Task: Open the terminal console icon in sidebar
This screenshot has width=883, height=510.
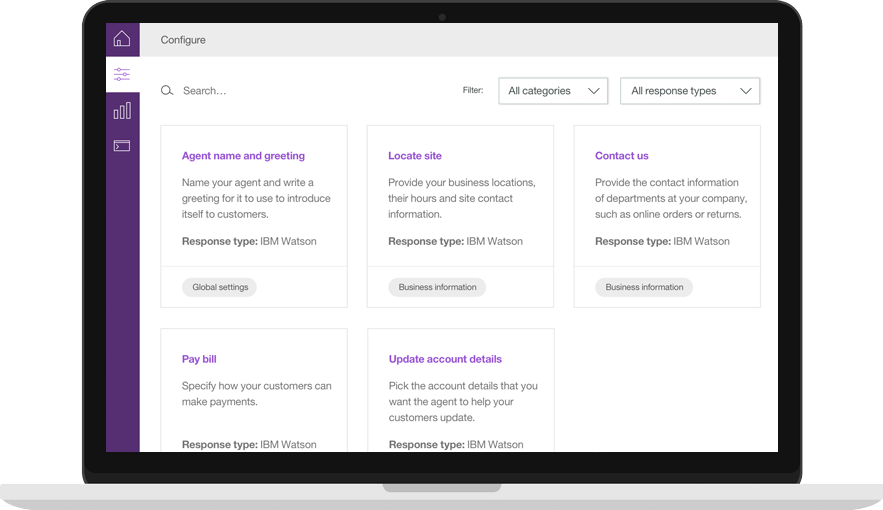Action: pyautogui.click(x=122, y=146)
